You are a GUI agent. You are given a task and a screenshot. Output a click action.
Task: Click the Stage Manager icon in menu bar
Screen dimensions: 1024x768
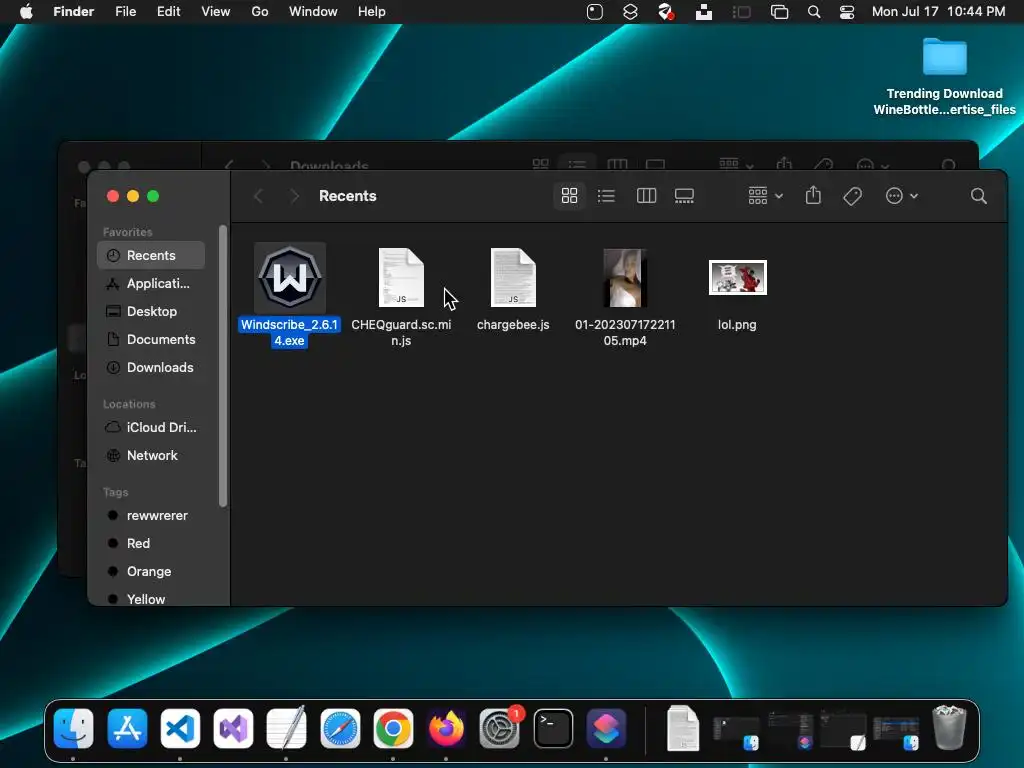click(x=741, y=12)
